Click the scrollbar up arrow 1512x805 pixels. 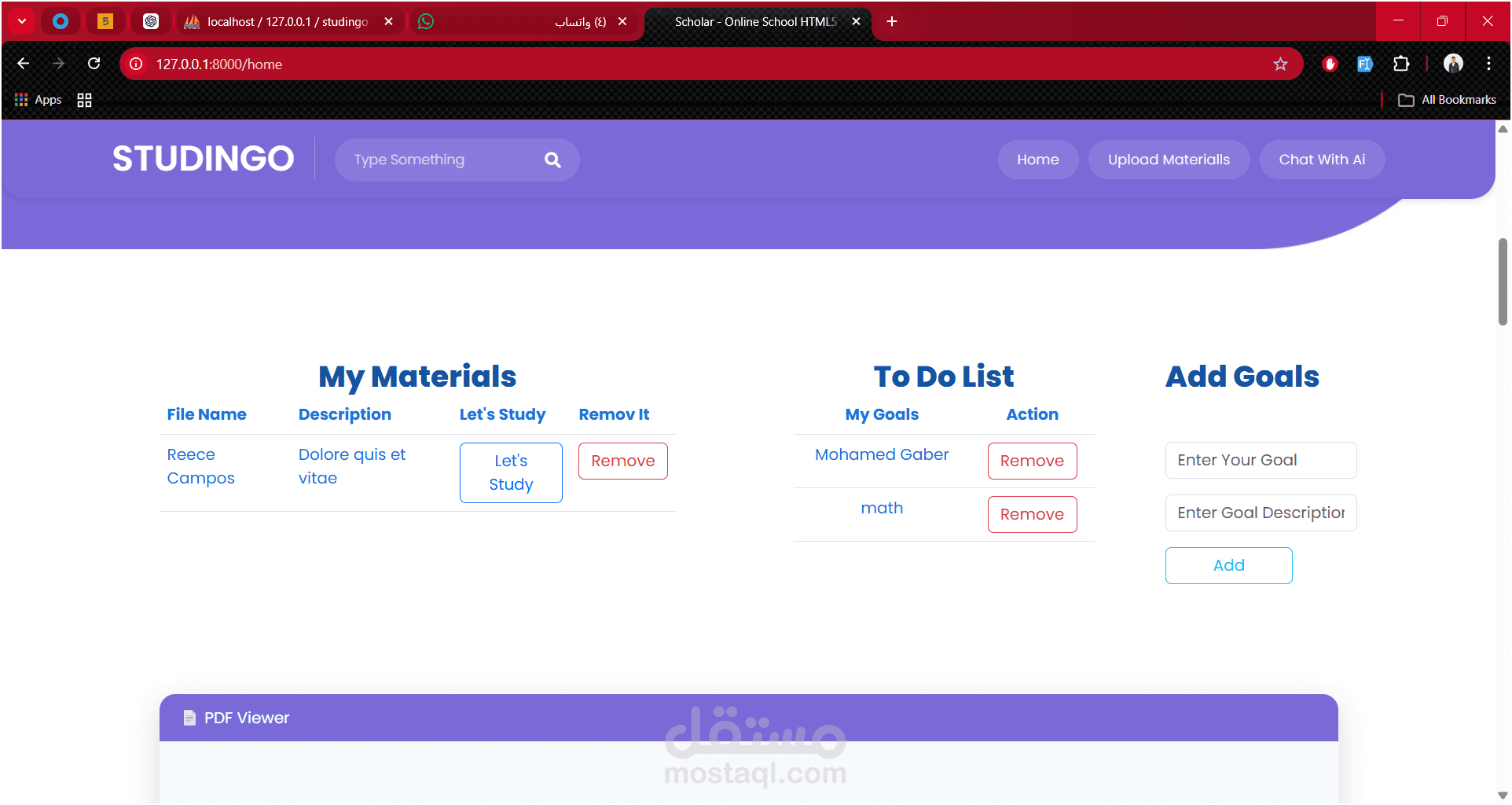pos(1503,129)
